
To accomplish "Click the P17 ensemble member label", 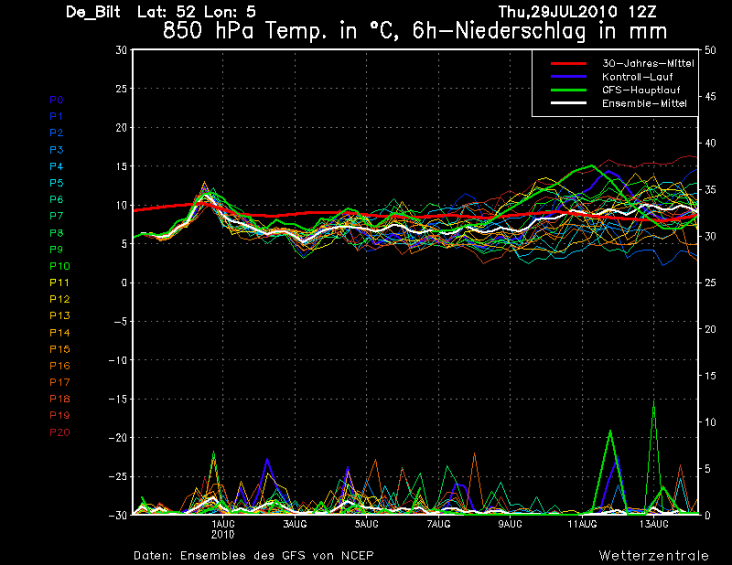I will [x=60, y=382].
